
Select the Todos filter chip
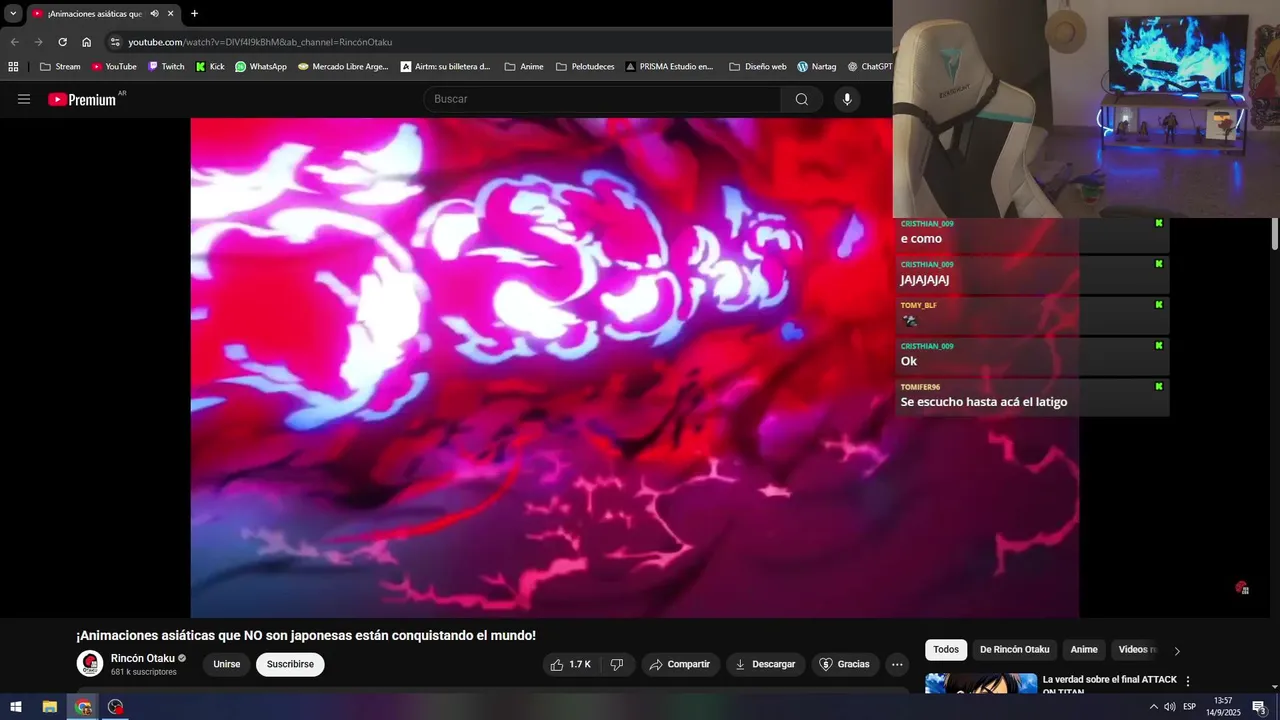[946, 650]
